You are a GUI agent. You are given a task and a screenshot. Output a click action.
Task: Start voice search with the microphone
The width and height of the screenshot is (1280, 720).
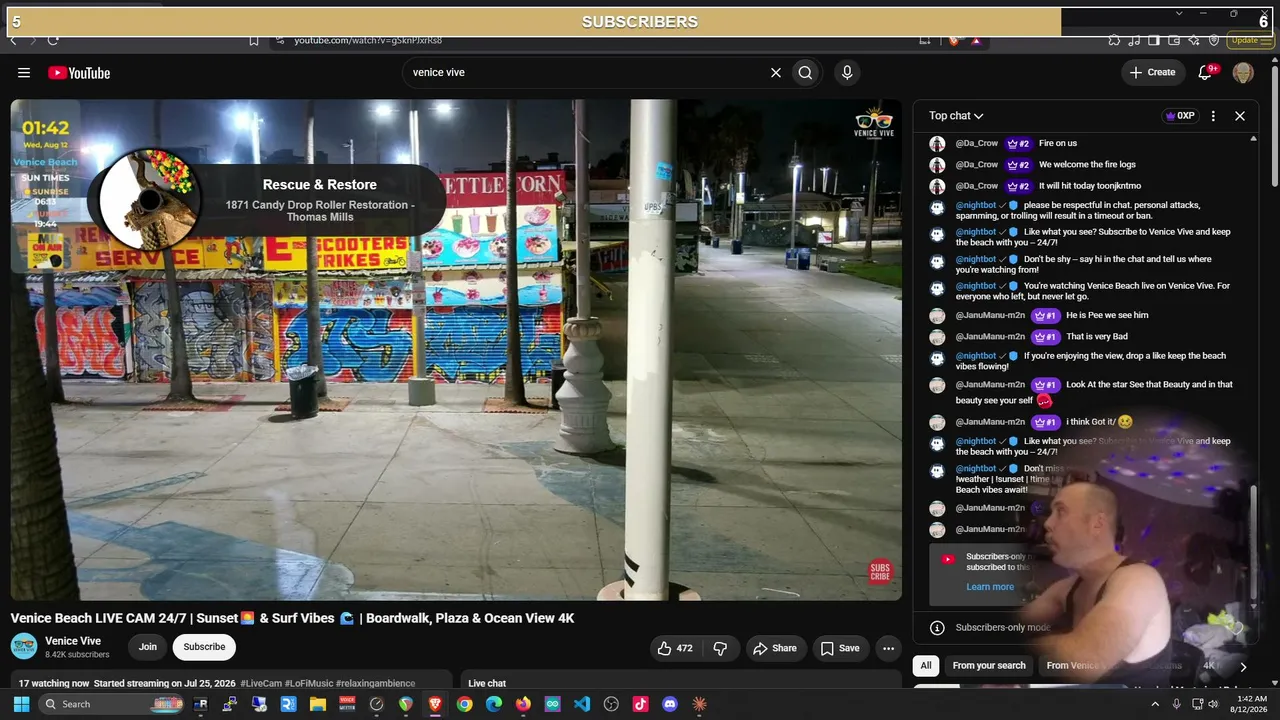847,72
